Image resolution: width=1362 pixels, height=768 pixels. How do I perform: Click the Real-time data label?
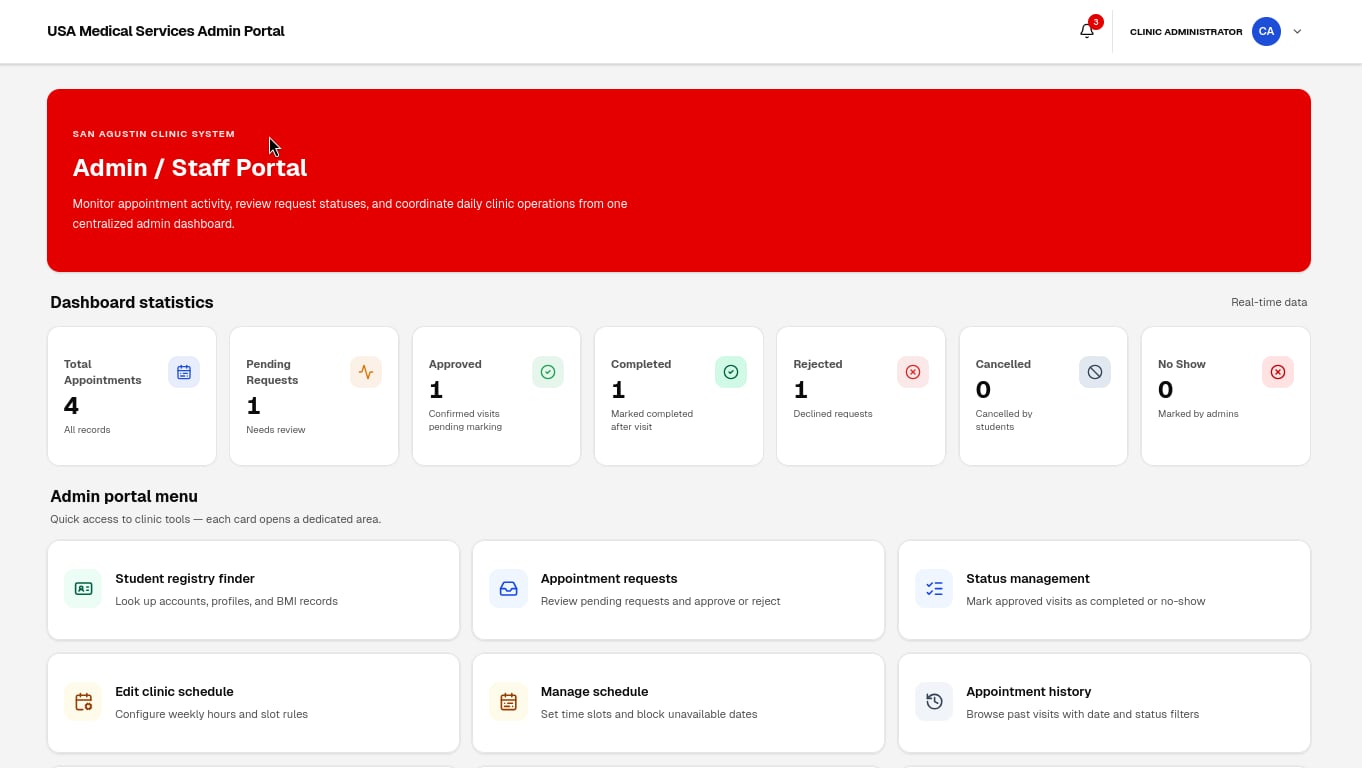(x=1269, y=302)
